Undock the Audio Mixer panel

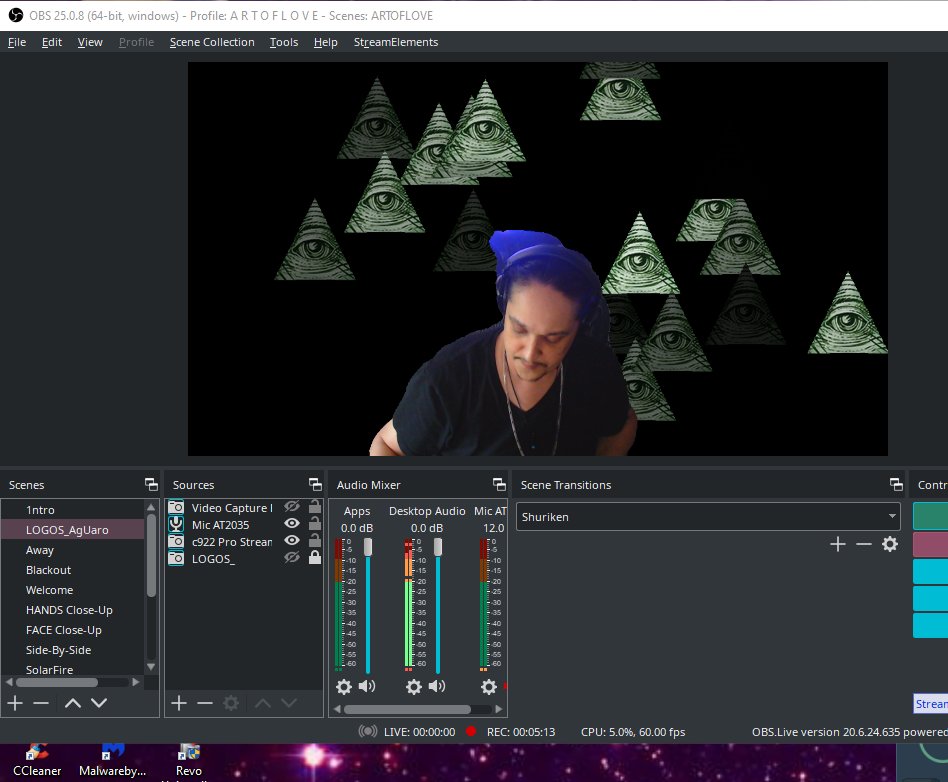click(x=499, y=484)
